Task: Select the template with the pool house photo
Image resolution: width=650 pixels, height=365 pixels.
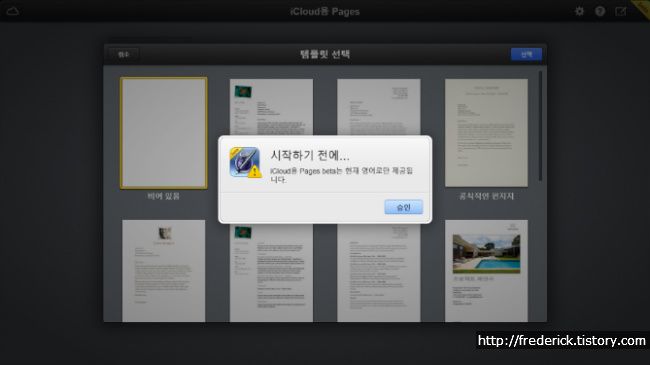Action: (486, 271)
